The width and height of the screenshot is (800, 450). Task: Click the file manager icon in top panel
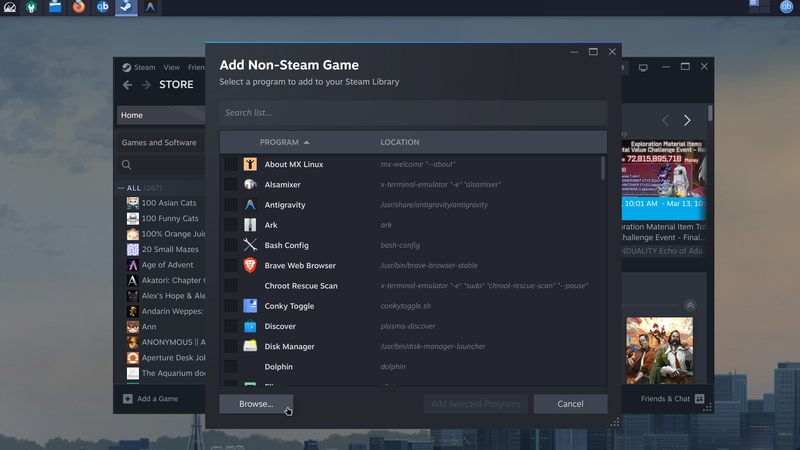tap(55, 7)
